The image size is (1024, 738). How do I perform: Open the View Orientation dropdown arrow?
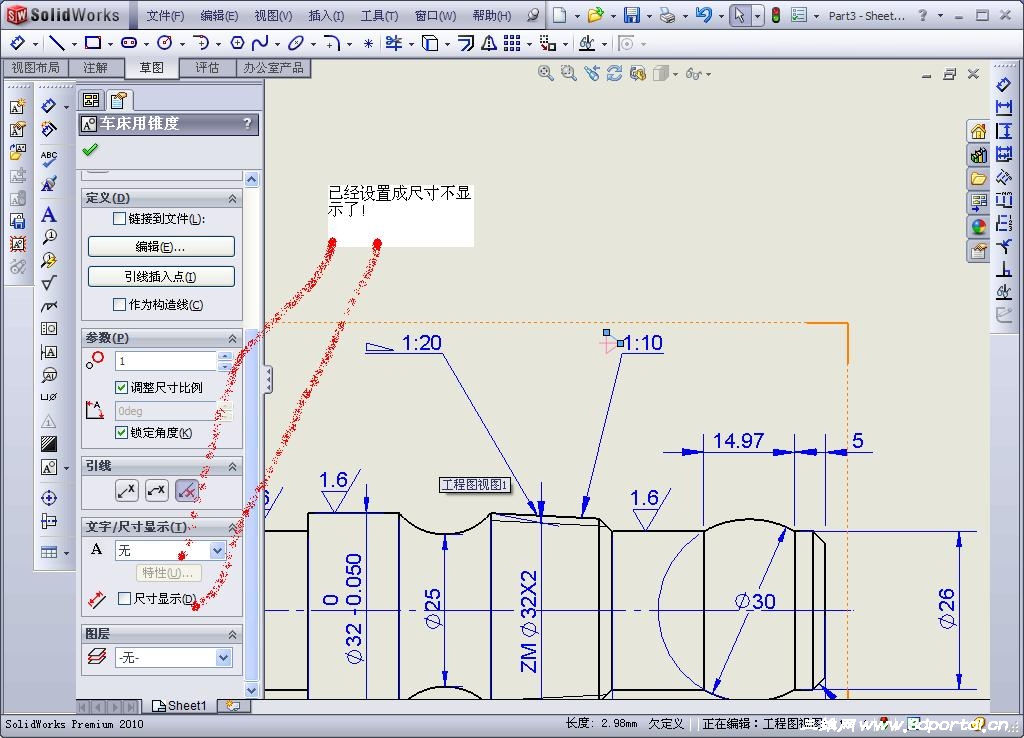click(675, 74)
